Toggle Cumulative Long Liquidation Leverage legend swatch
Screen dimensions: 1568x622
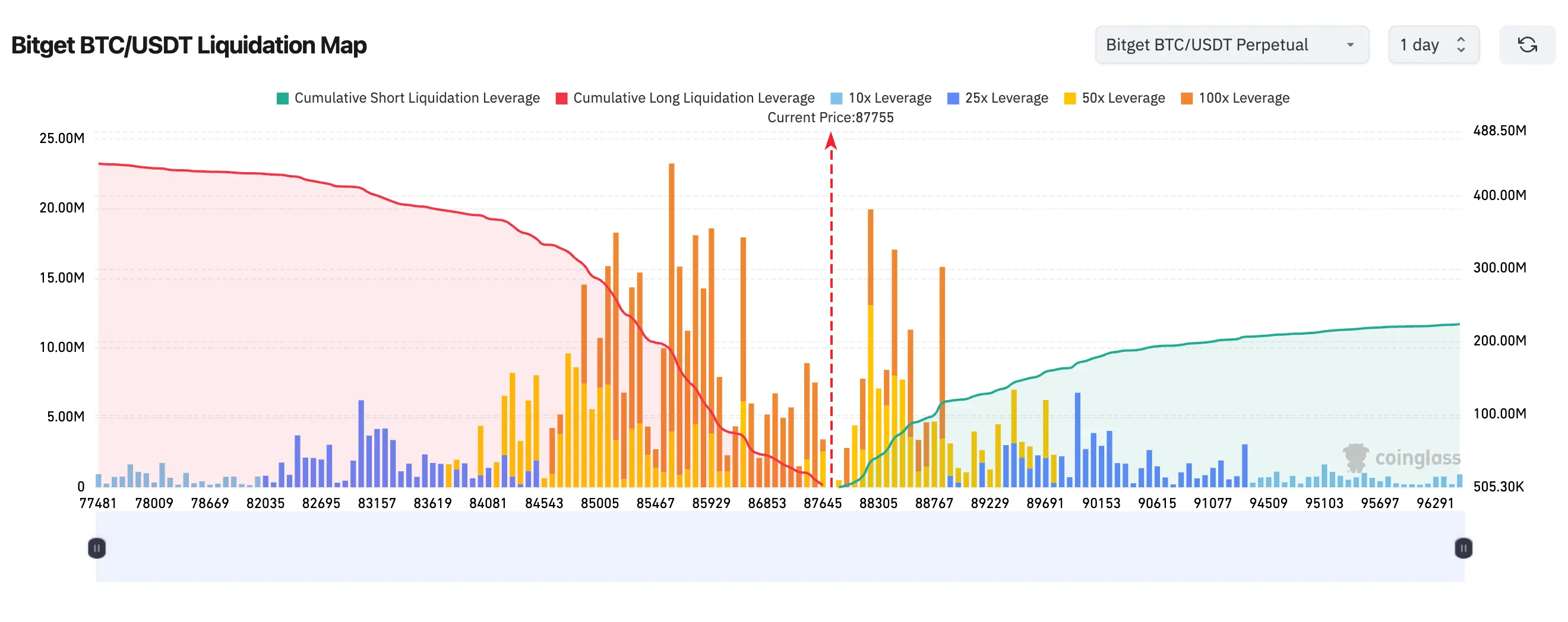click(x=561, y=99)
